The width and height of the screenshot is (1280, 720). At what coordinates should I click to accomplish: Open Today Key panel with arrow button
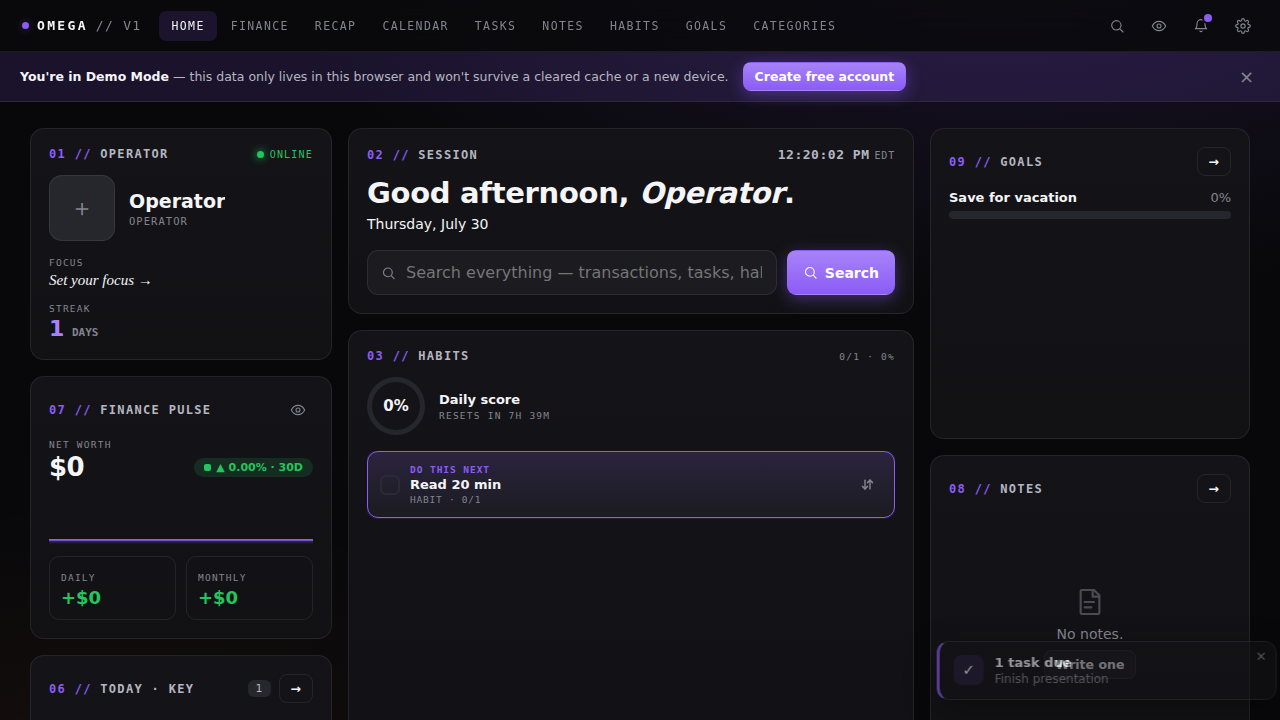296,689
